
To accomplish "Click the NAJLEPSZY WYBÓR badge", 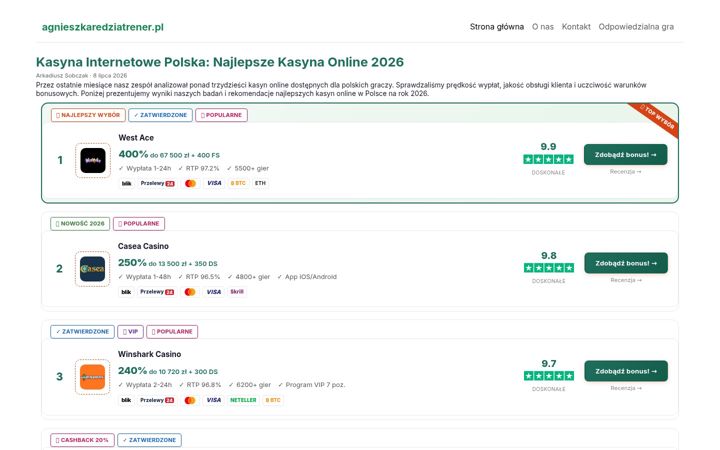I will (x=88, y=115).
